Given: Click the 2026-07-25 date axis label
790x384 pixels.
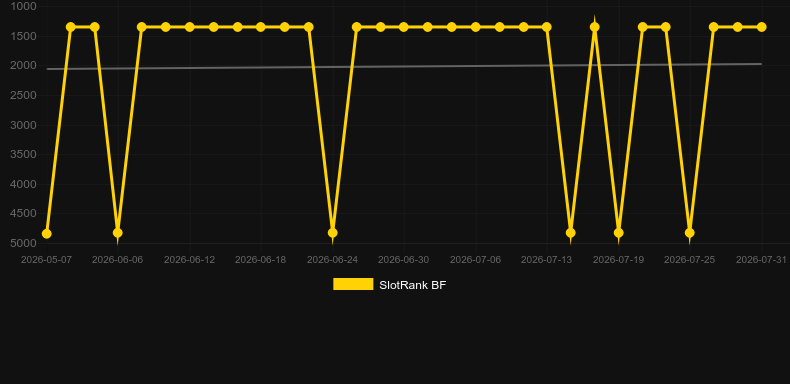Looking at the screenshot, I should click(690, 260).
